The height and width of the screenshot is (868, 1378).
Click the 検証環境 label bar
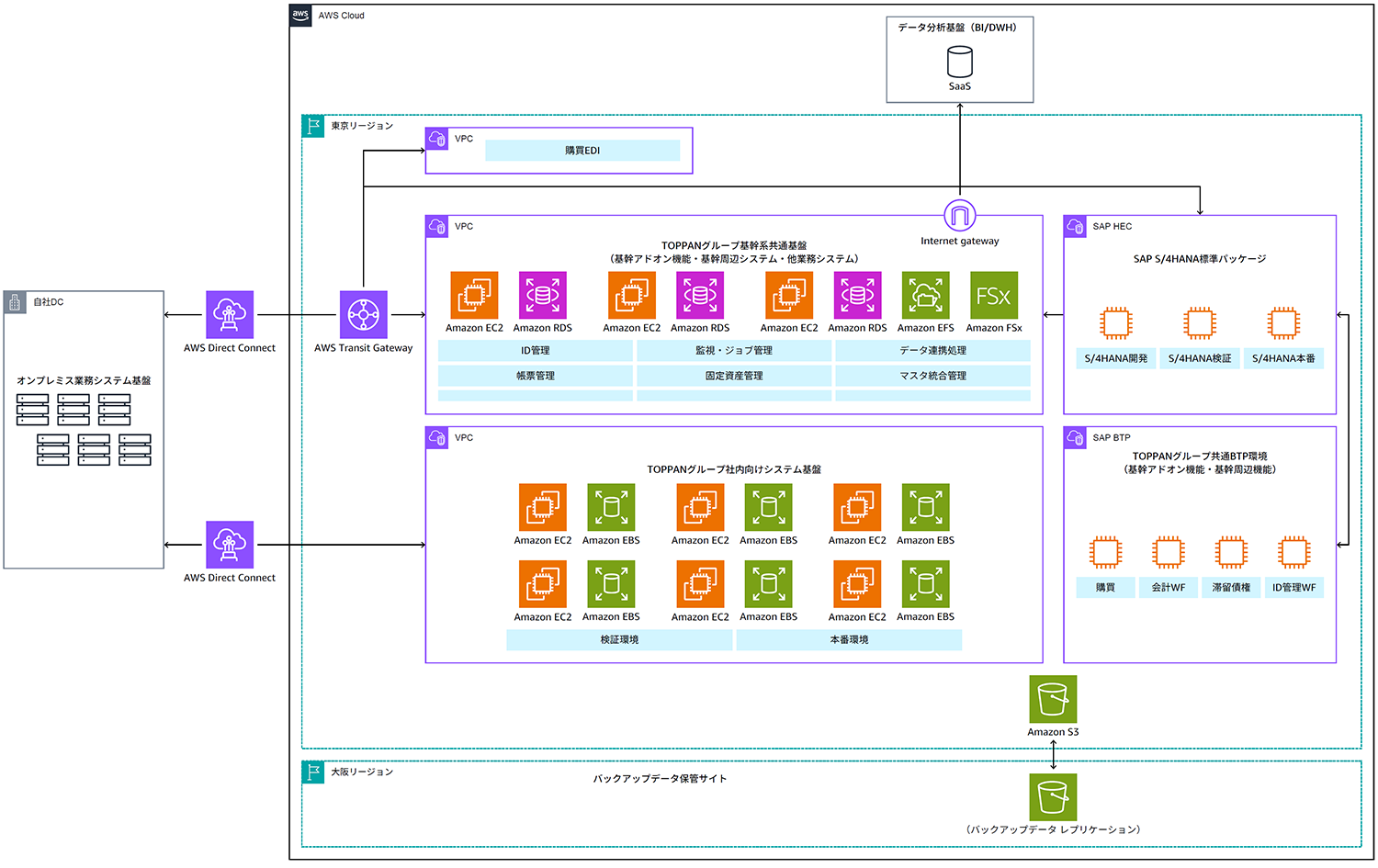[619, 640]
